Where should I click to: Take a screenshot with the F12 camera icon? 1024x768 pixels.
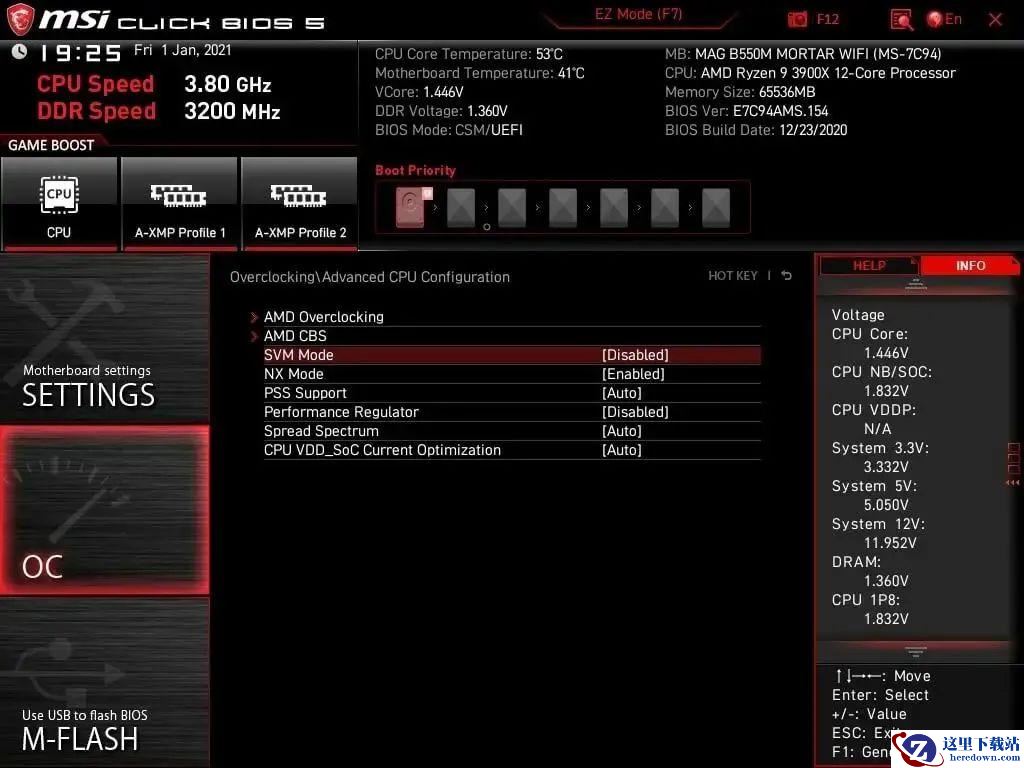tap(797, 20)
